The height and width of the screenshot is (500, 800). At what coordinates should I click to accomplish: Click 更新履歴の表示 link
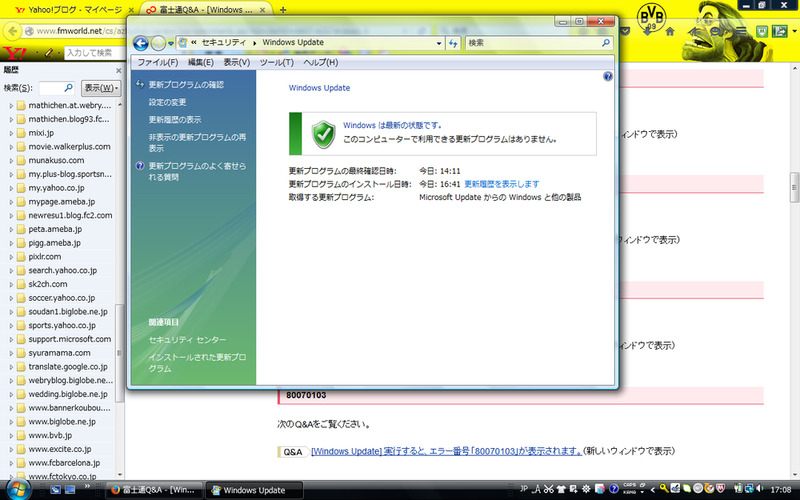click(x=175, y=119)
